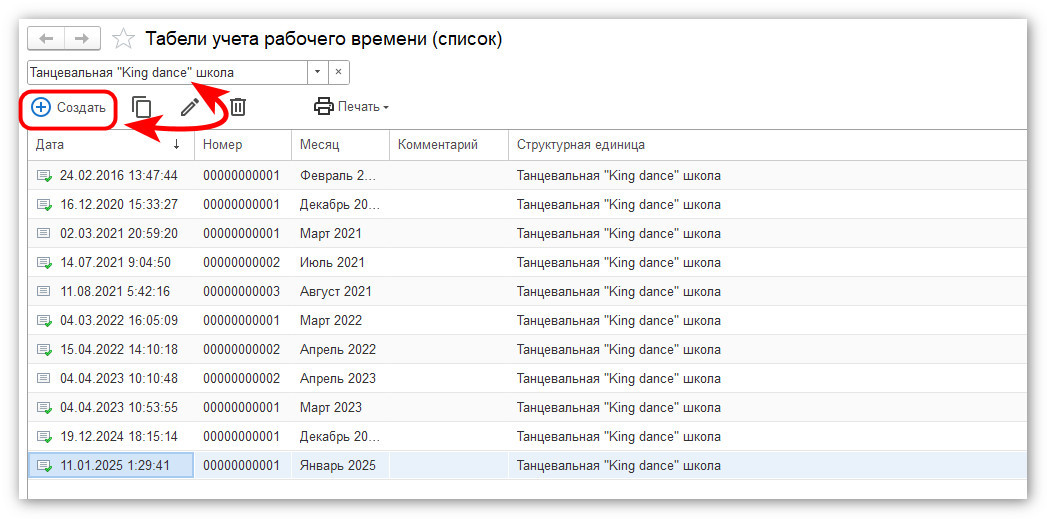Select date 16.12.2020 15:33:27
The image size is (1047, 519).
(x=119, y=204)
